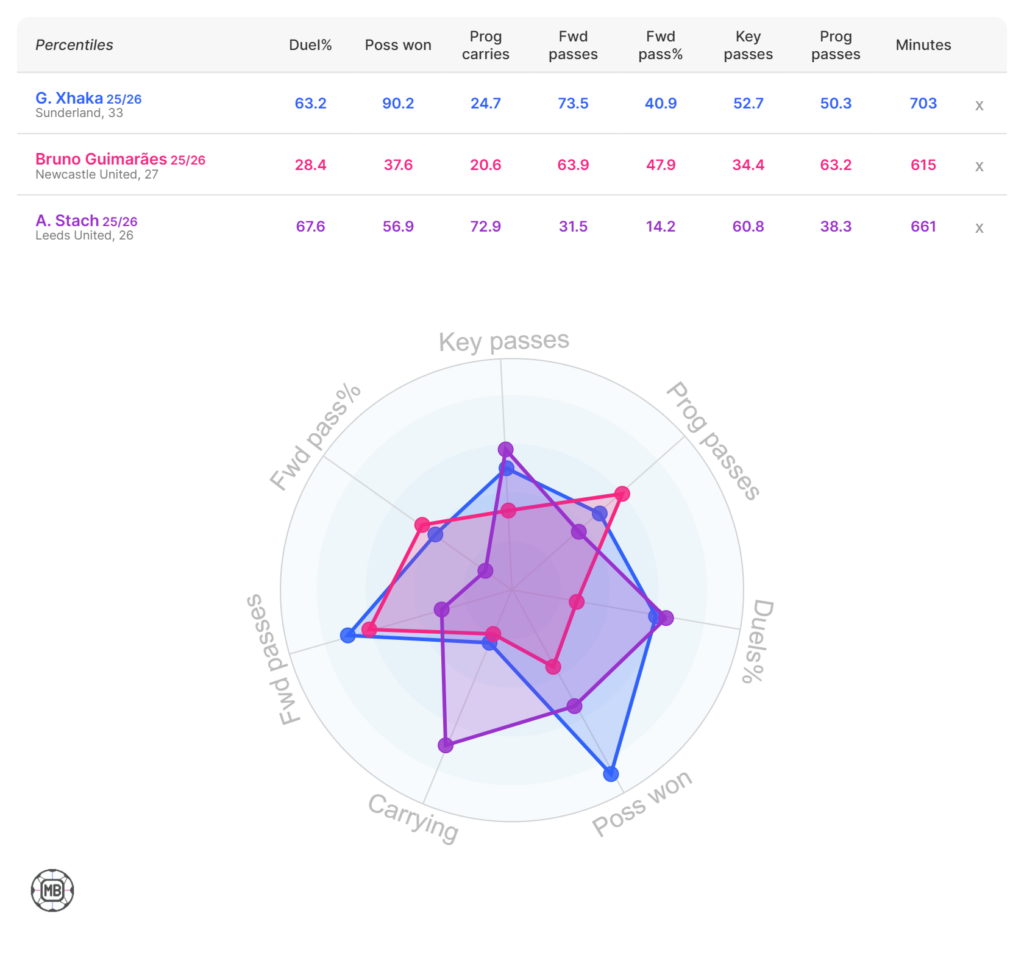Remove Bruno Guimarães row with x
The width and height of the screenshot is (1024, 958).
coord(979,166)
